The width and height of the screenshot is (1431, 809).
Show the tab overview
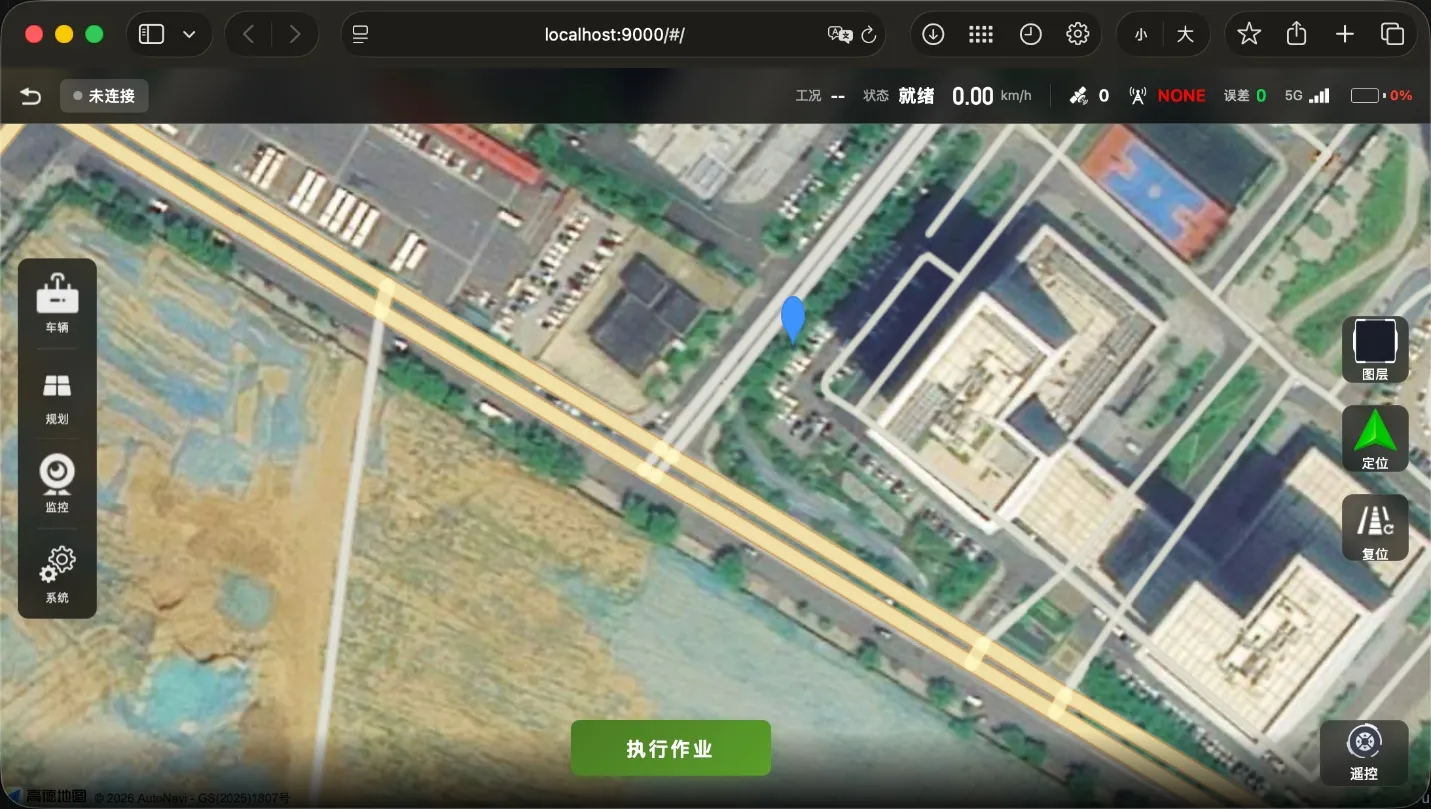click(1393, 35)
